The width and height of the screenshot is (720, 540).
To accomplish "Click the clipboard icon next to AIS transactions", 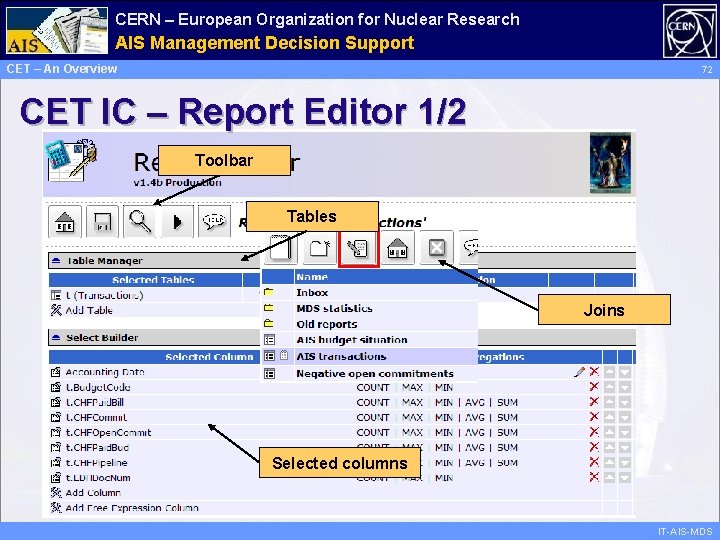I will pyautogui.click(x=284, y=355).
